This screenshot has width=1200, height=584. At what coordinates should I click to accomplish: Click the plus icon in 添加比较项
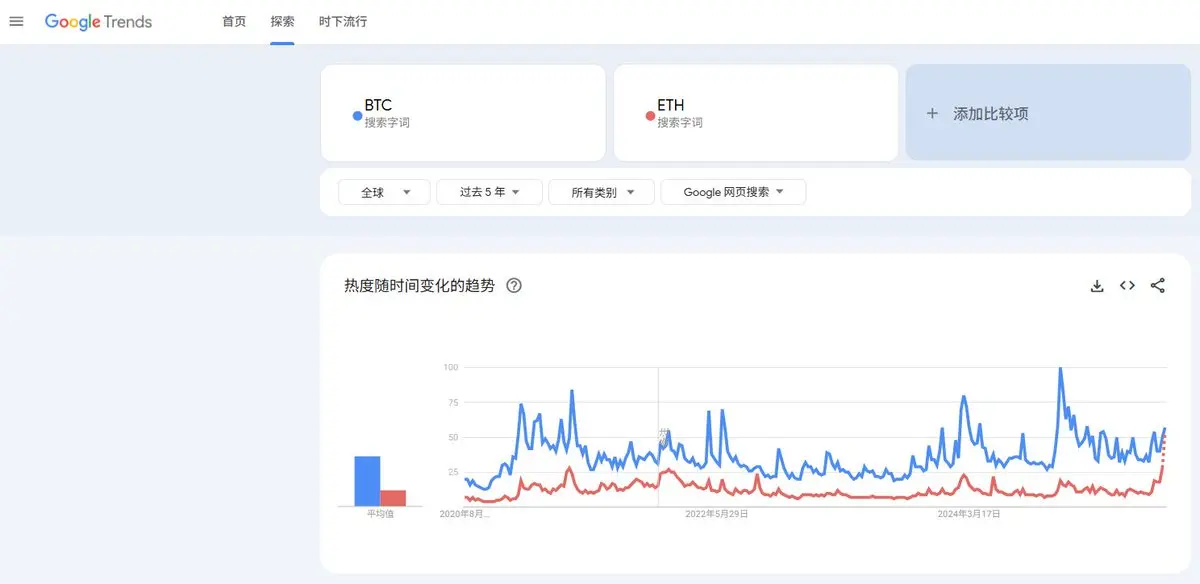coord(932,114)
